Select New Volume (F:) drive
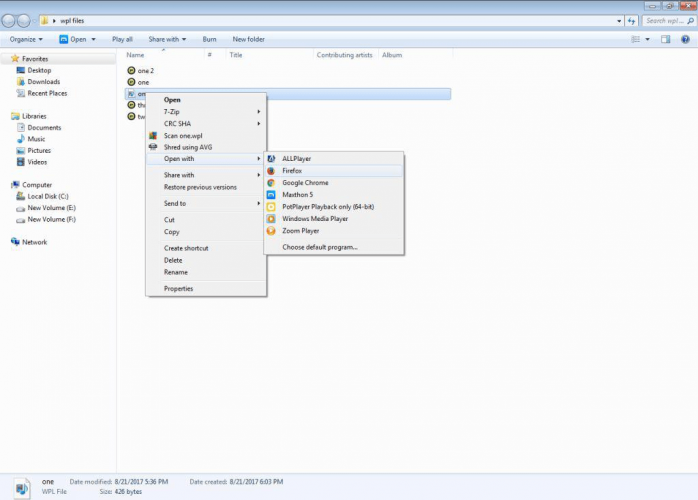This screenshot has width=698, height=500. pyautogui.click(x=52, y=219)
